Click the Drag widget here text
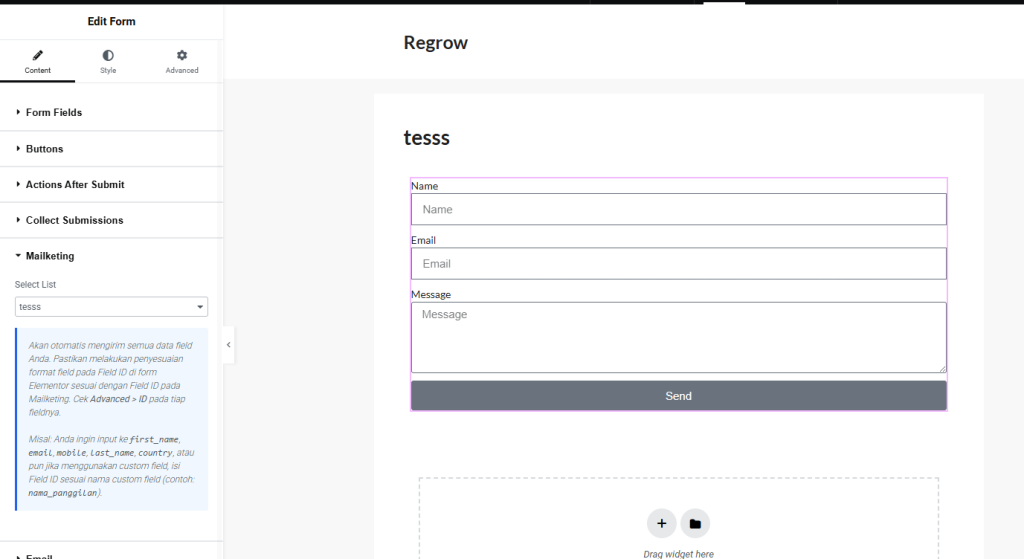 [678, 553]
